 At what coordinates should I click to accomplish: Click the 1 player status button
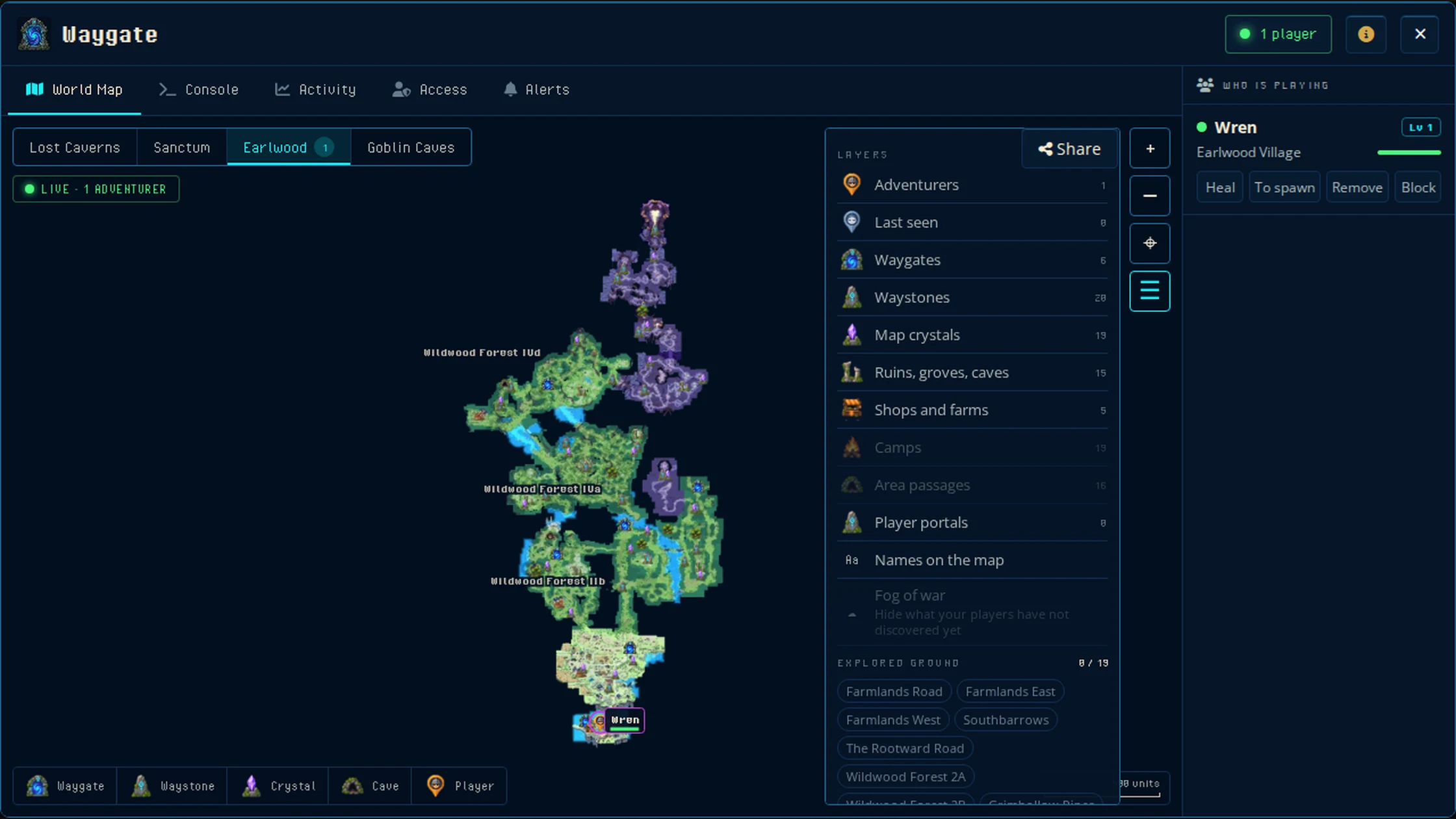[x=1278, y=34]
